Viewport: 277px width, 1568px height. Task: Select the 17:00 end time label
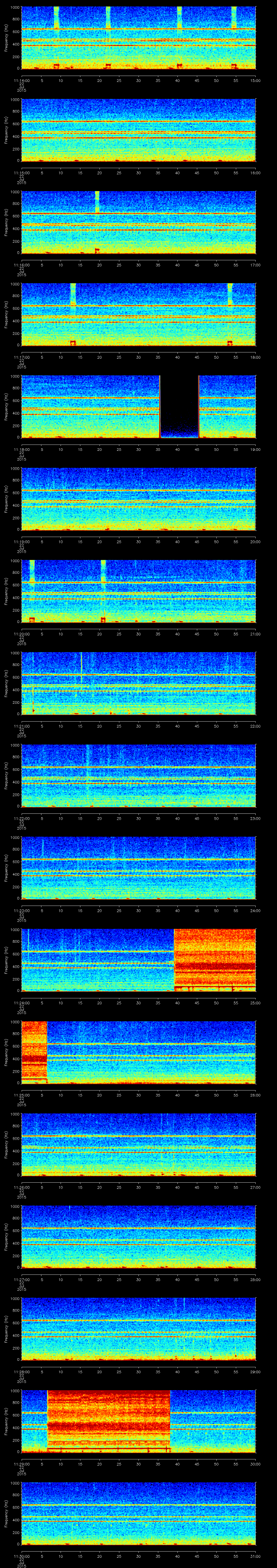(x=255, y=265)
